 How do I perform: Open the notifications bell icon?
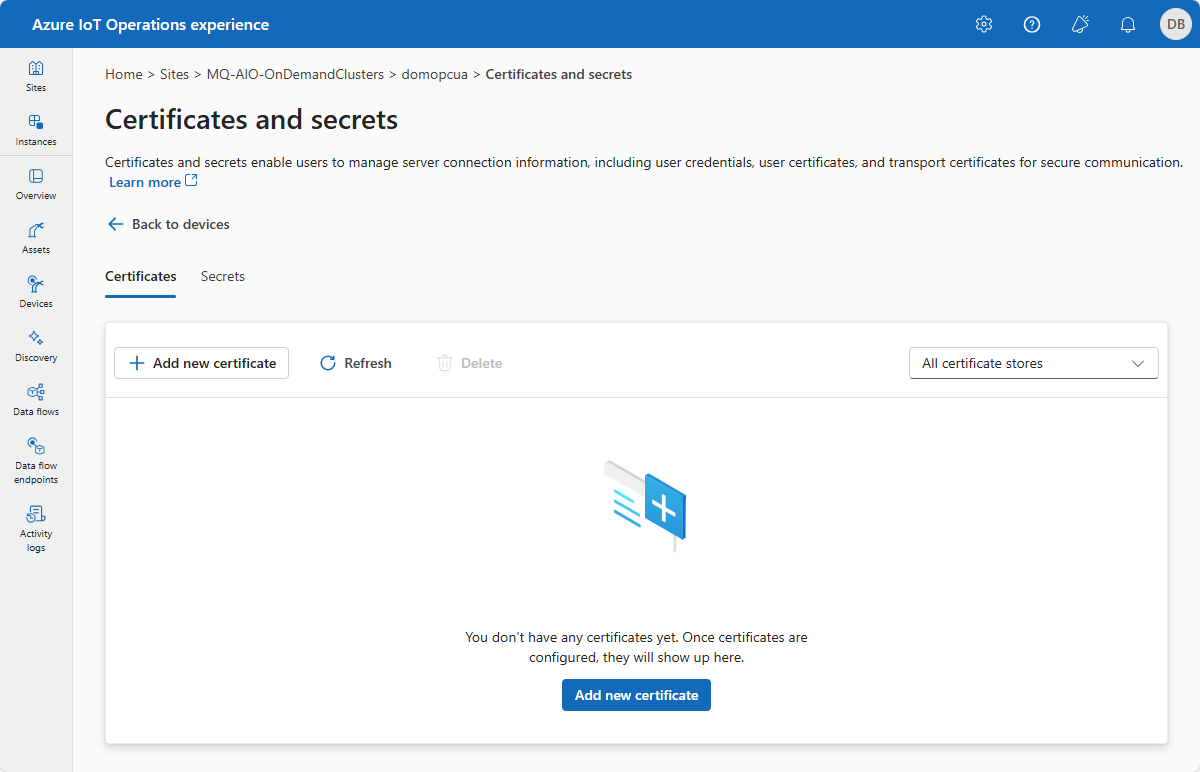[x=1128, y=24]
